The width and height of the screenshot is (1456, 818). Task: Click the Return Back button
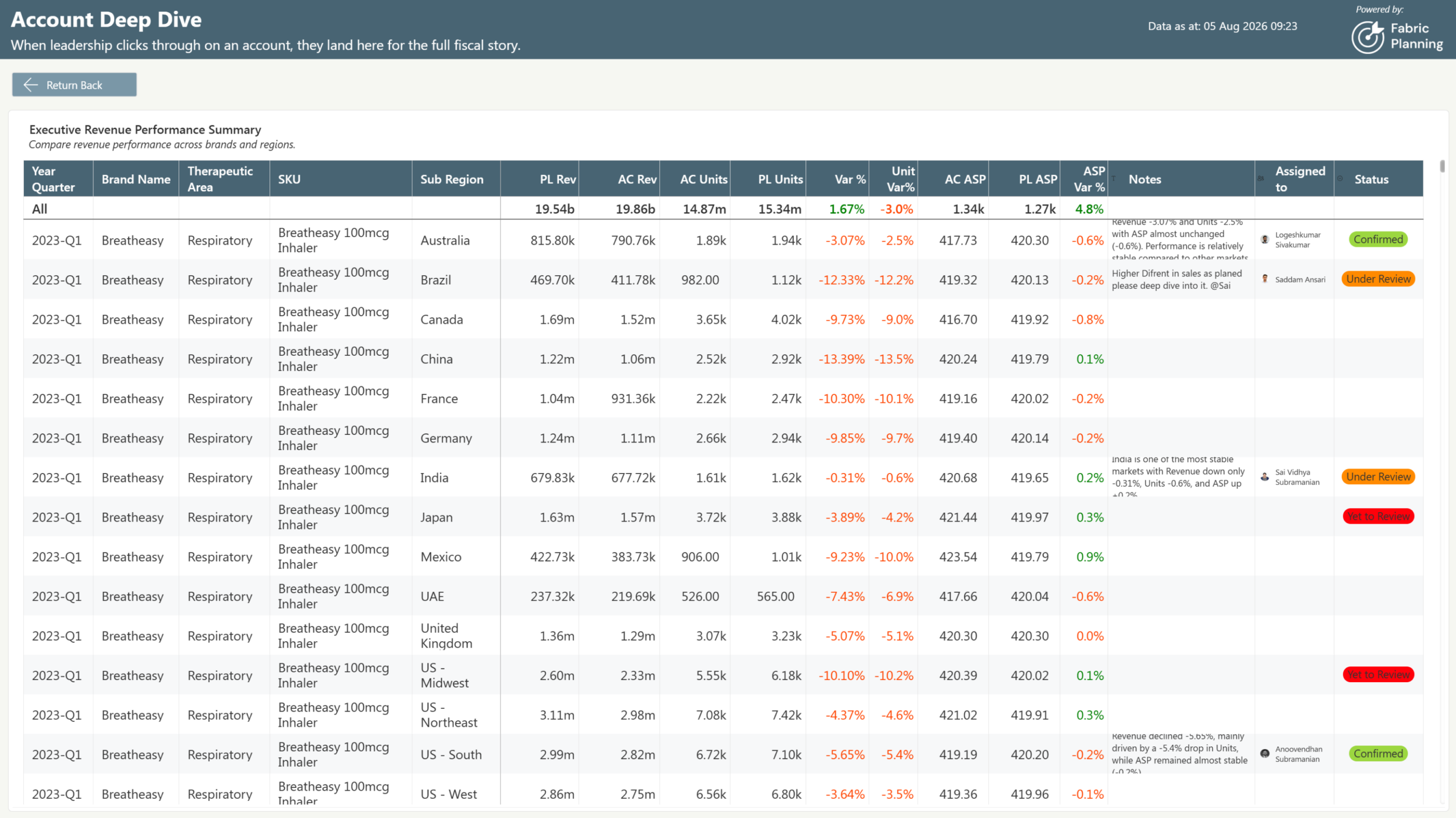(75, 85)
